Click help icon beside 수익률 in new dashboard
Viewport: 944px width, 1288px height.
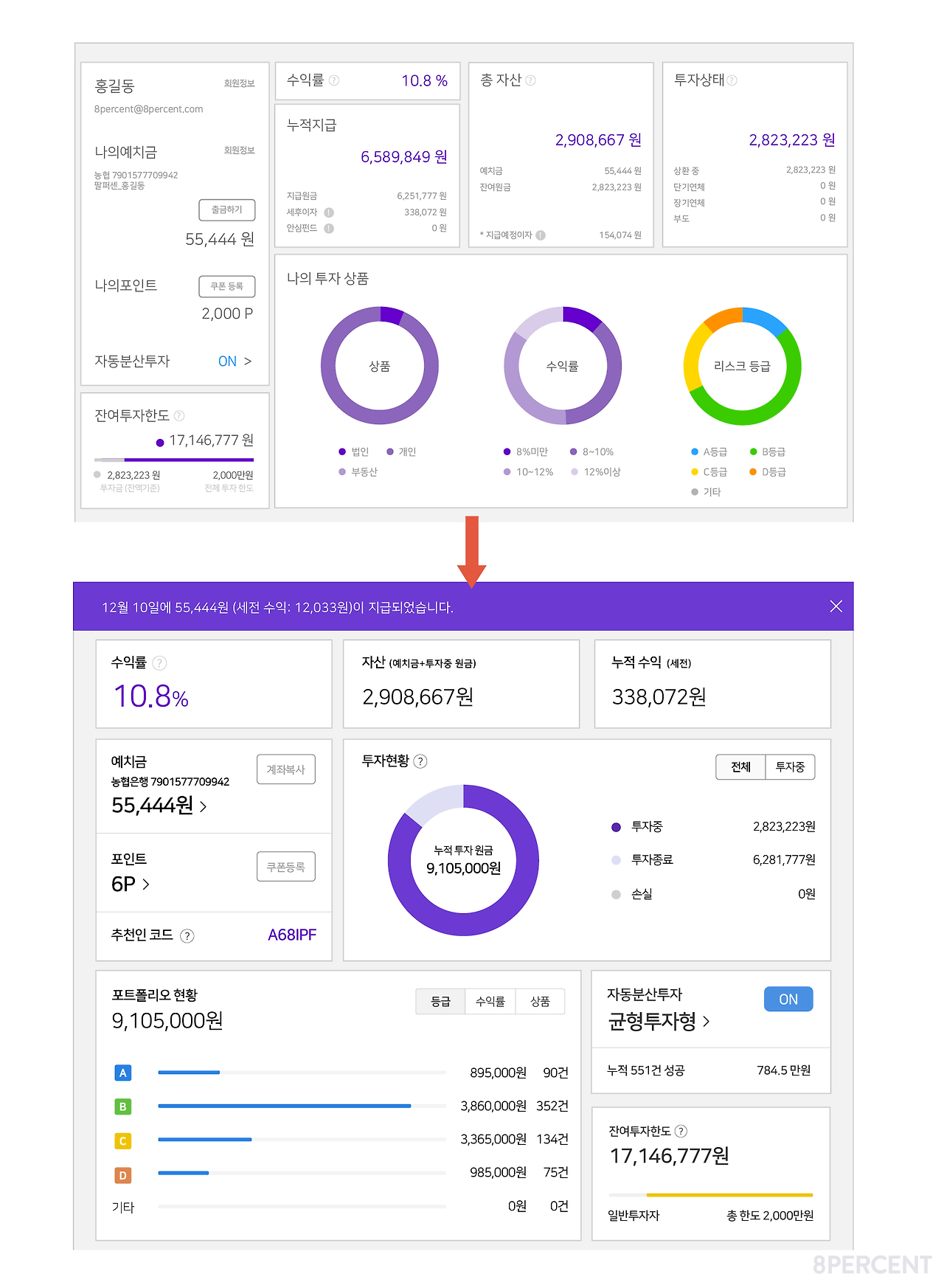(159, 663)
